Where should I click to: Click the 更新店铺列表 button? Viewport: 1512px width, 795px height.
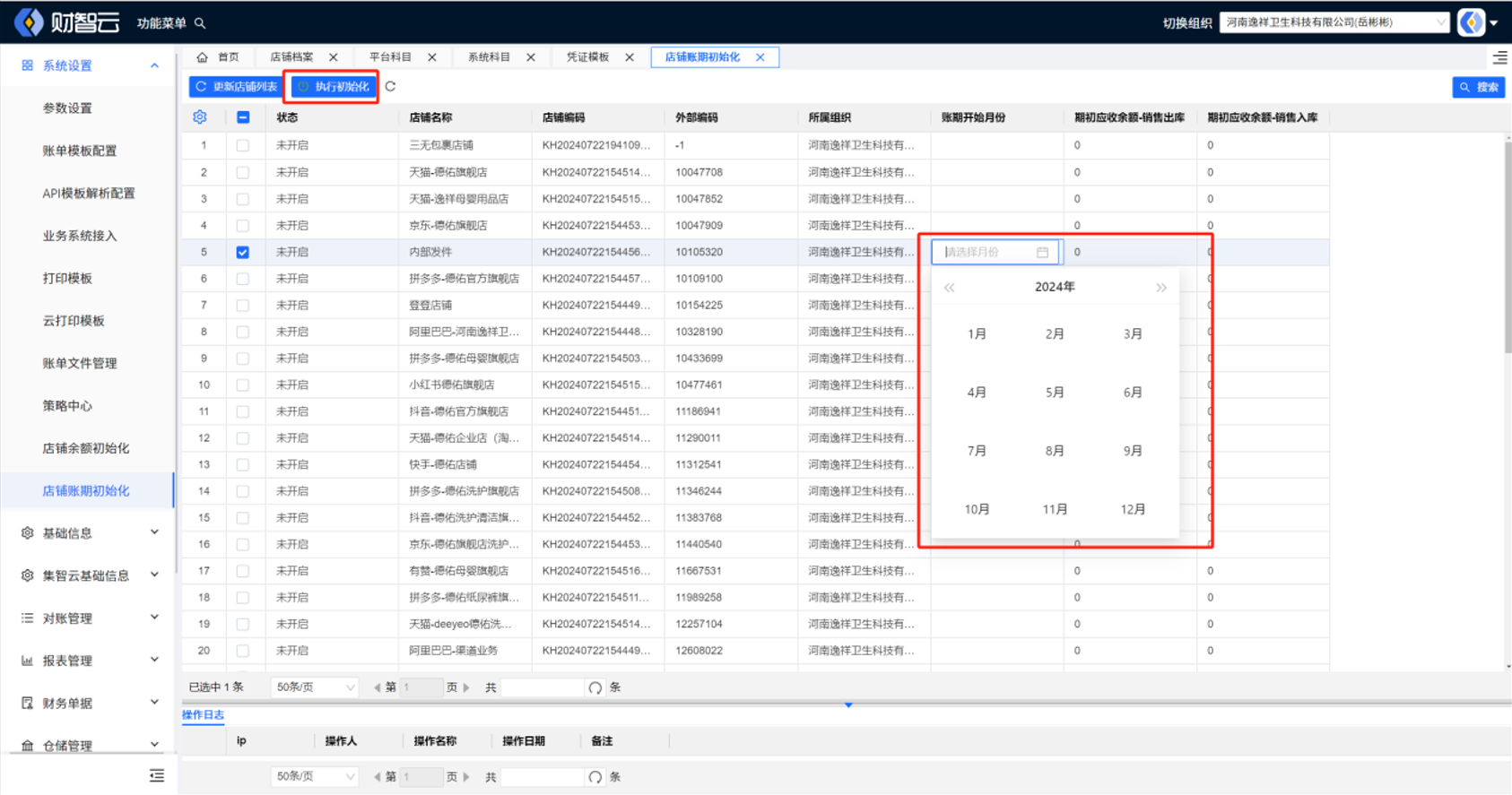(x=237, y=87)
